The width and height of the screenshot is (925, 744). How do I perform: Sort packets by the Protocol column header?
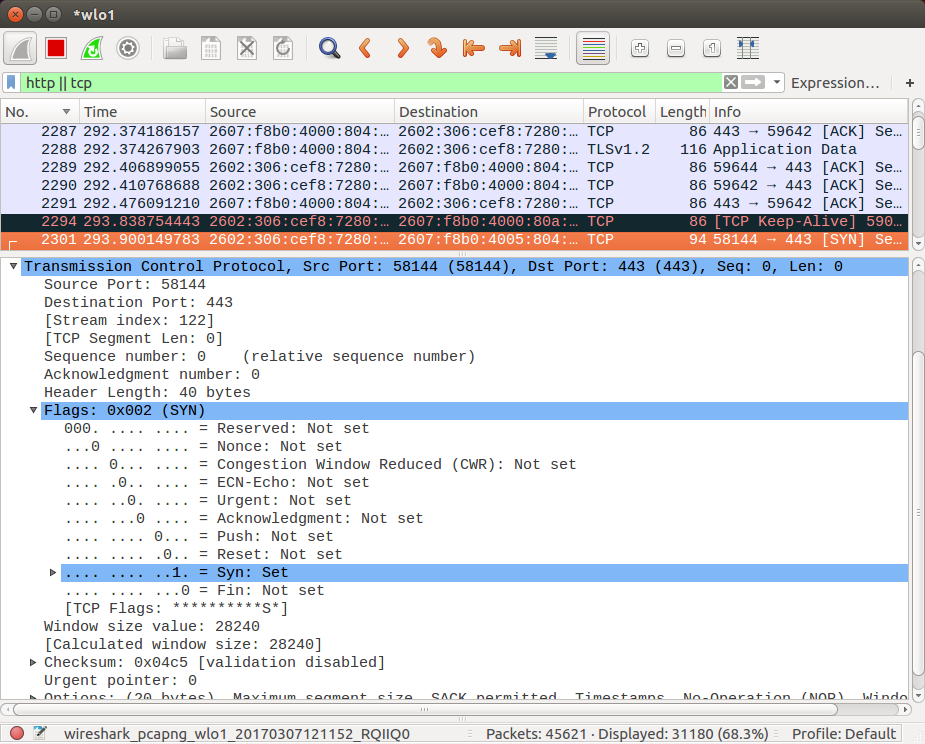(619, 112)
